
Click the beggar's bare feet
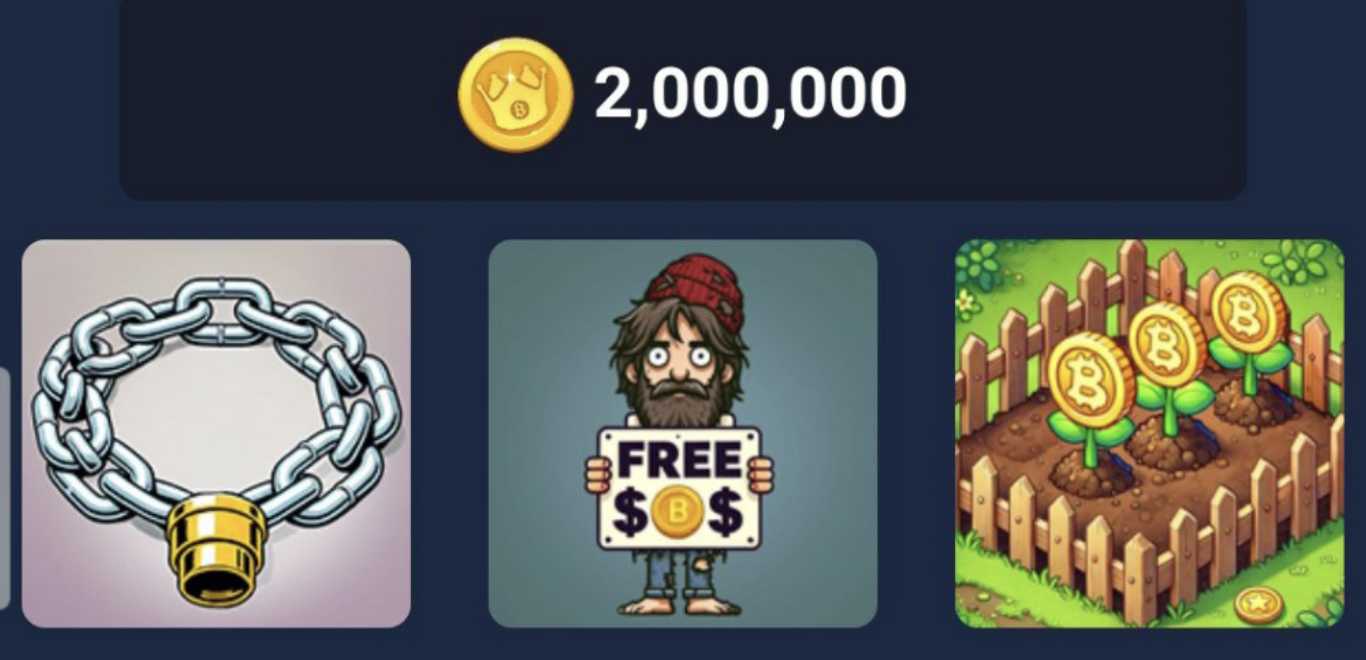[680, 603]
